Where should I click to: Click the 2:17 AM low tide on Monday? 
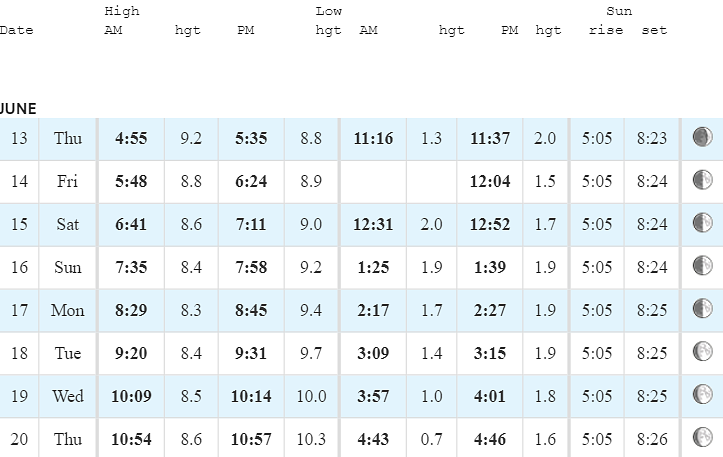coord(373,310)
